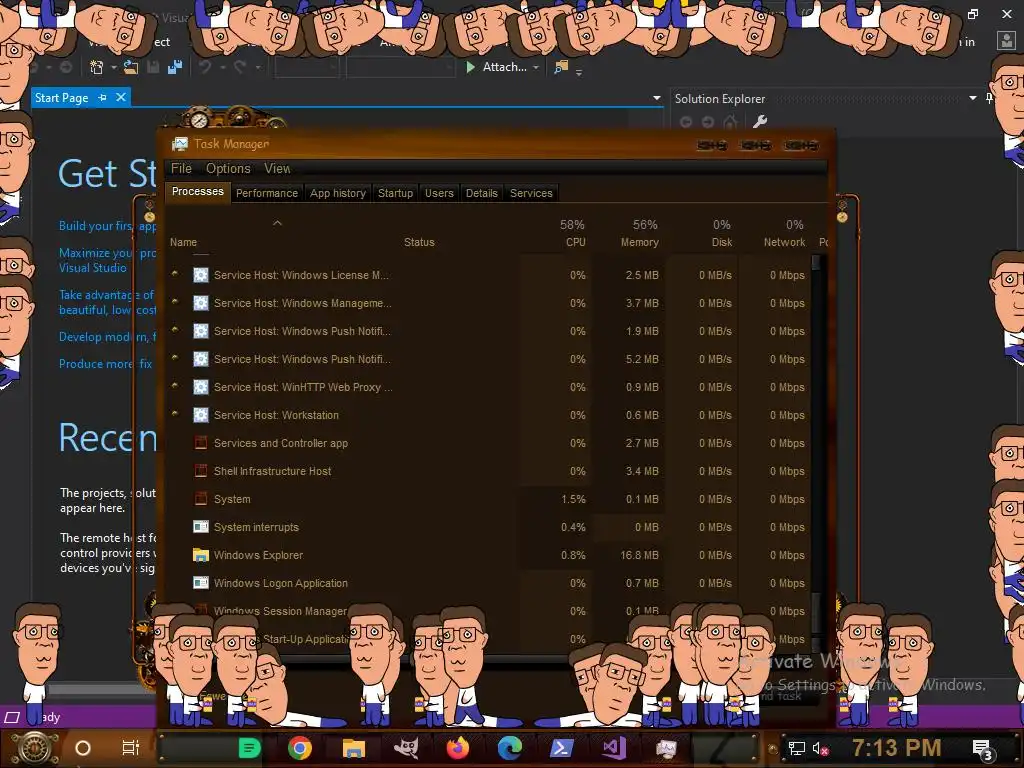Open File Explorer from the taskbar
The height and width of the screenshot is (768, 1024).
click(353, 748)
